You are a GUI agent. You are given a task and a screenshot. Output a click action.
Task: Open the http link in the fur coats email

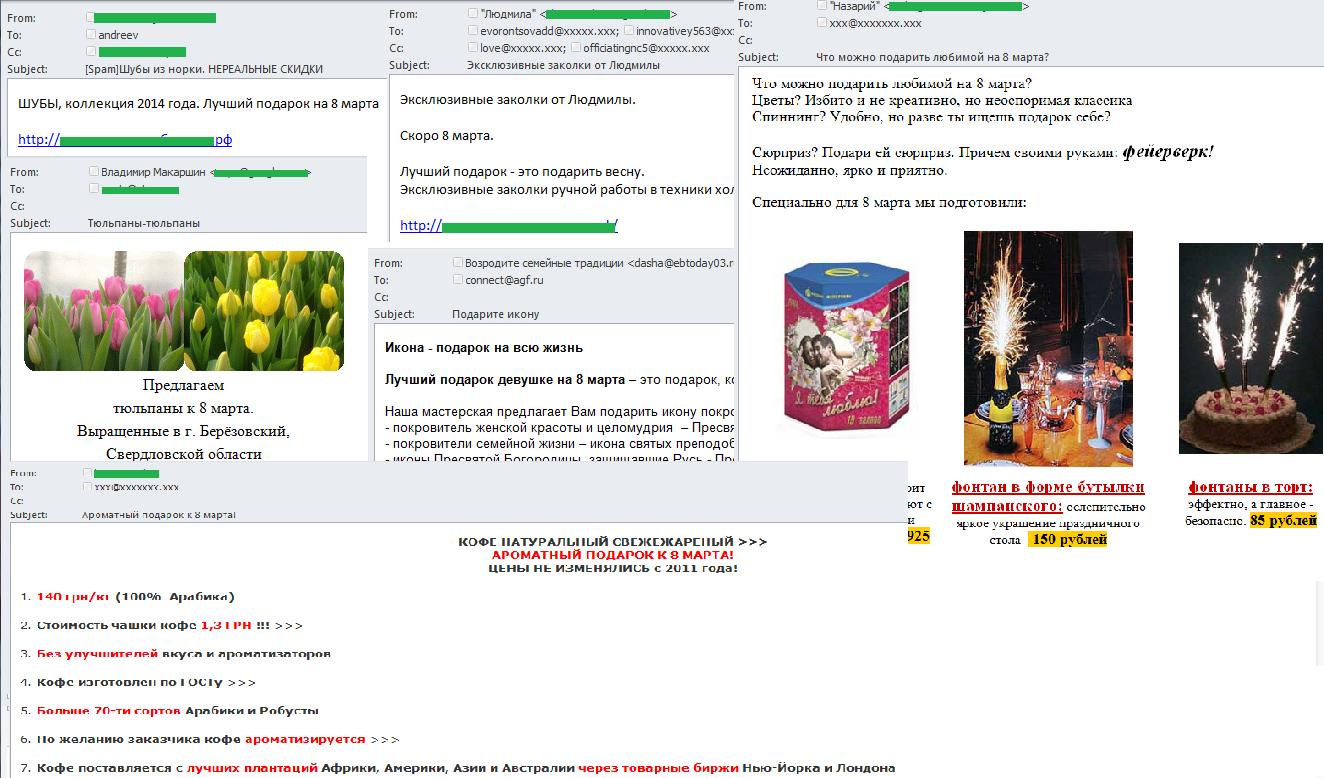[x=125, y=139]
